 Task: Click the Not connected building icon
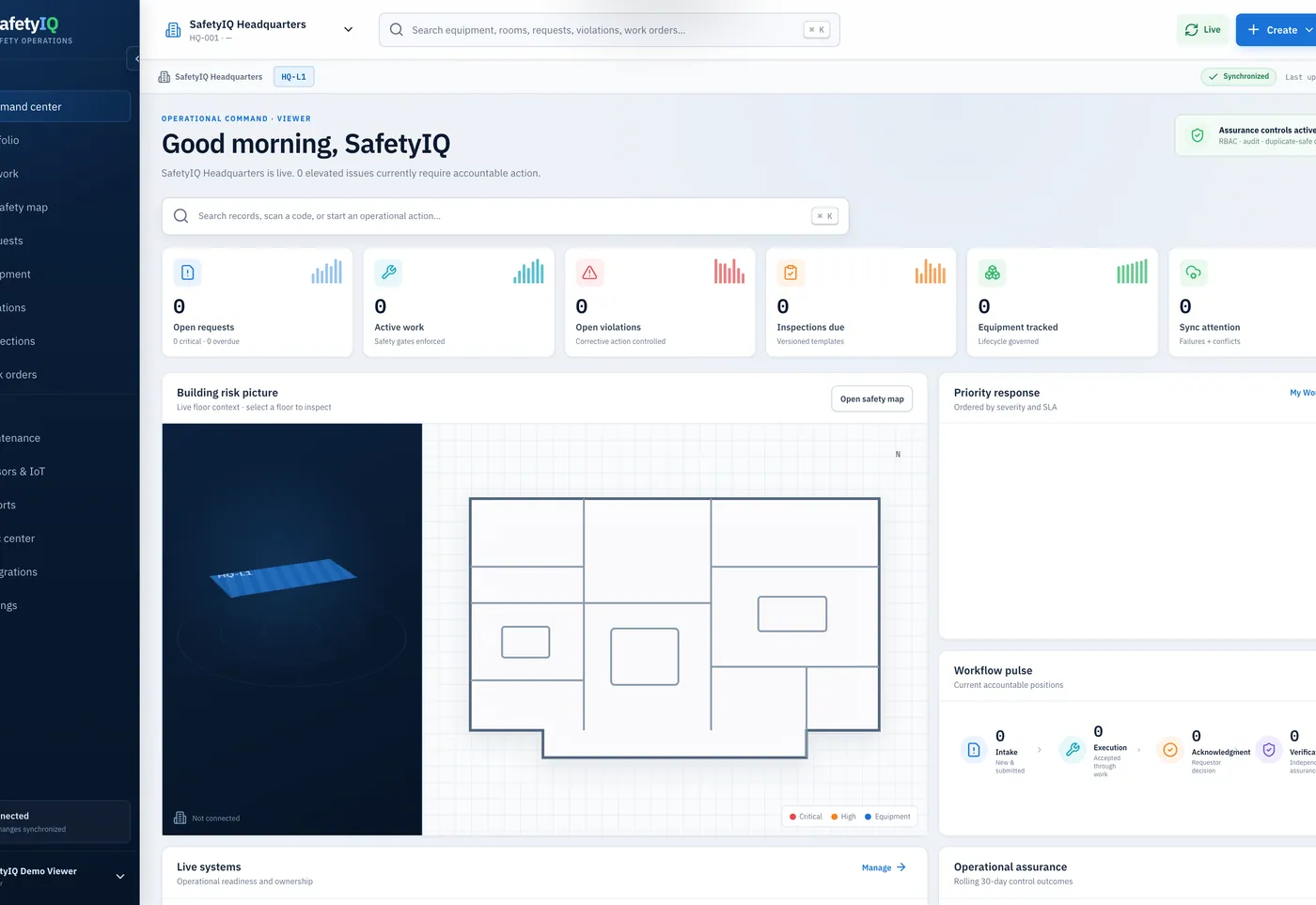click(x=180, y=819)
